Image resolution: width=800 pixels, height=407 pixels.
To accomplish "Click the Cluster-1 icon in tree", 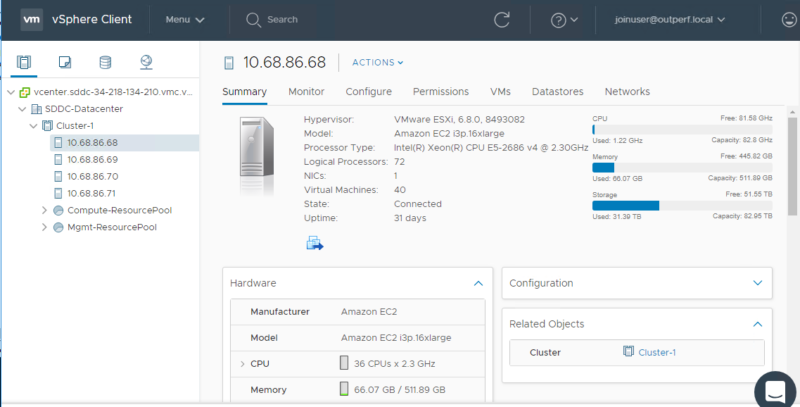I will [x=47, y=126].
